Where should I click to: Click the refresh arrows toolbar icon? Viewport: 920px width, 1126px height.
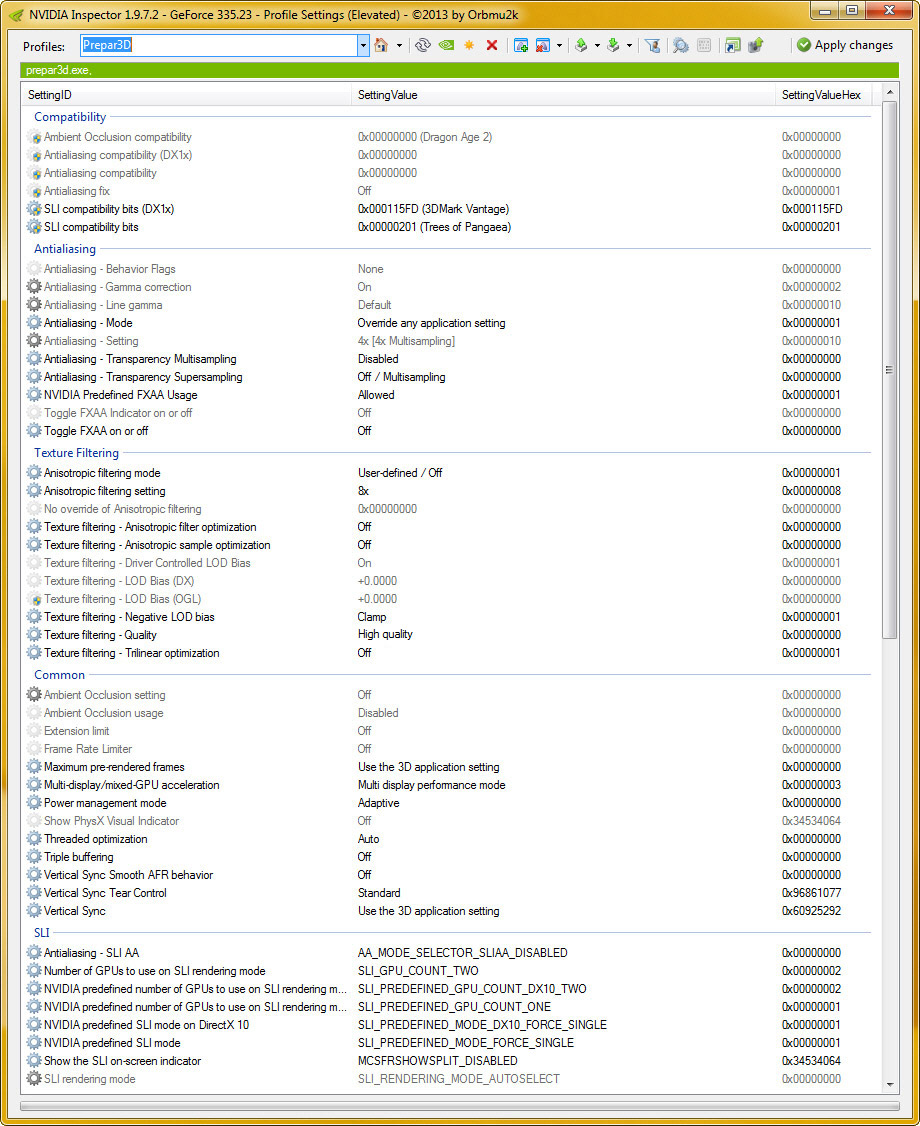422,45
